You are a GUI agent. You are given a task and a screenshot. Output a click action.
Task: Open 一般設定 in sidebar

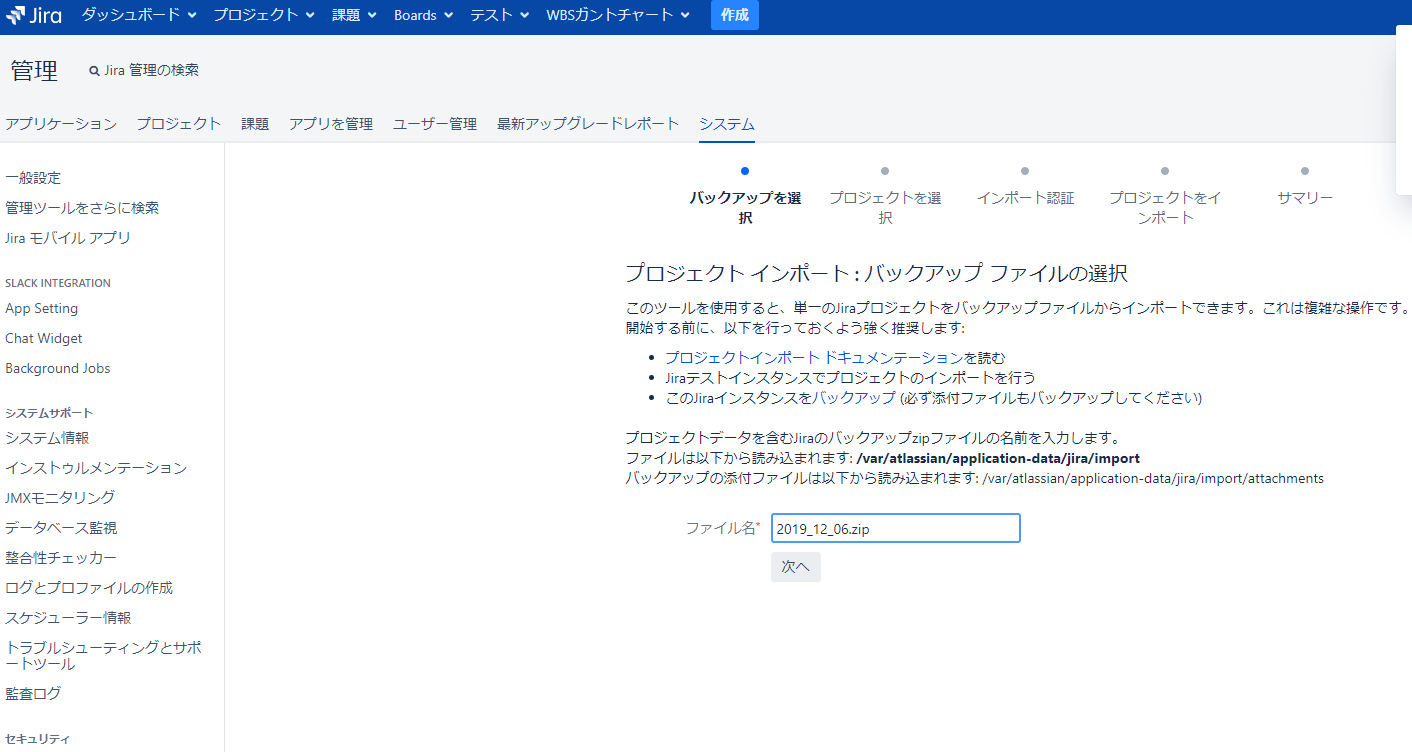[x=33, y=178]
